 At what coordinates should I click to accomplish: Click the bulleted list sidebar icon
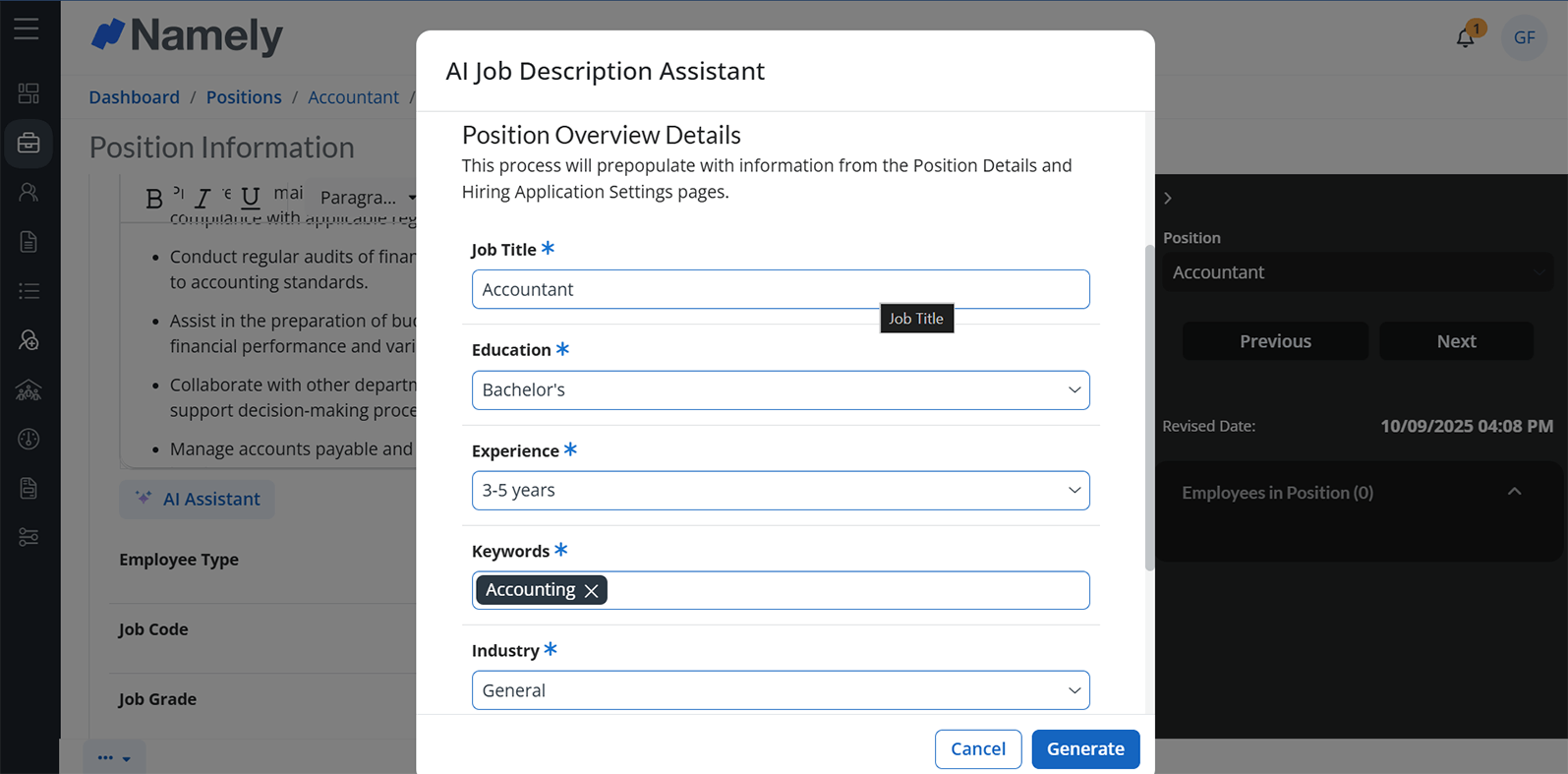coord(29,291)
